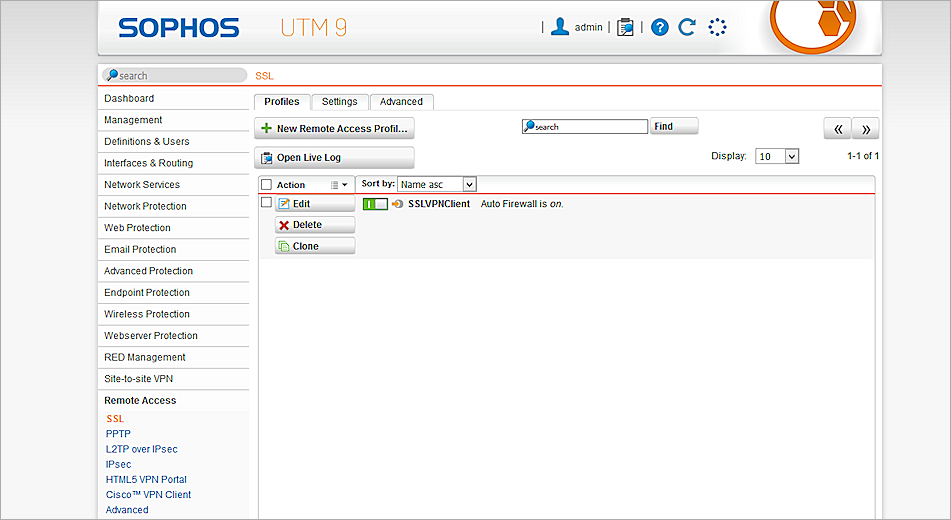
Task: Check the SSLVPNClient row checkbox
Action: pyautogui.click(x=266, y=202)
